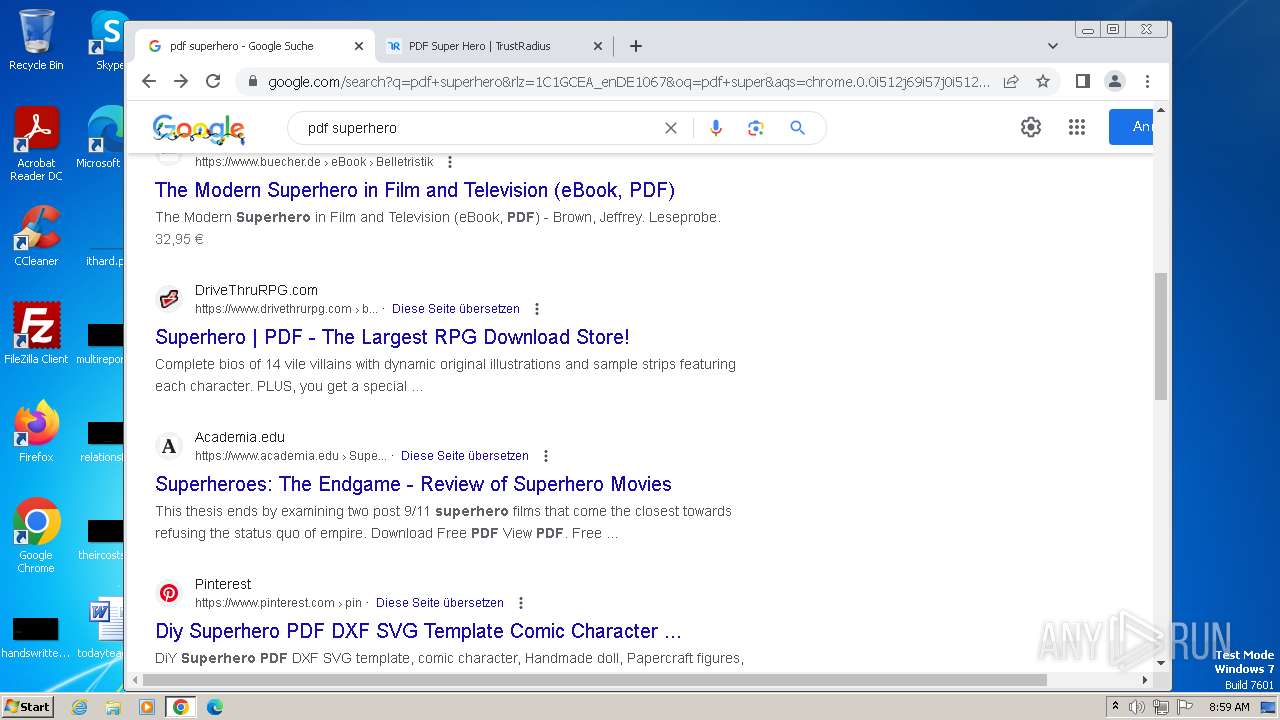Click the share page icon in address bar
Screen dimensions: 1280x720
tap(1011, 81)
